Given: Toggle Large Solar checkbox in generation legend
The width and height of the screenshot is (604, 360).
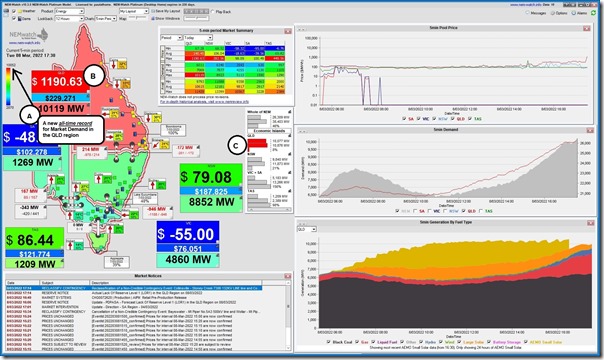Looking at the screenshot, I should click(459, 342).
